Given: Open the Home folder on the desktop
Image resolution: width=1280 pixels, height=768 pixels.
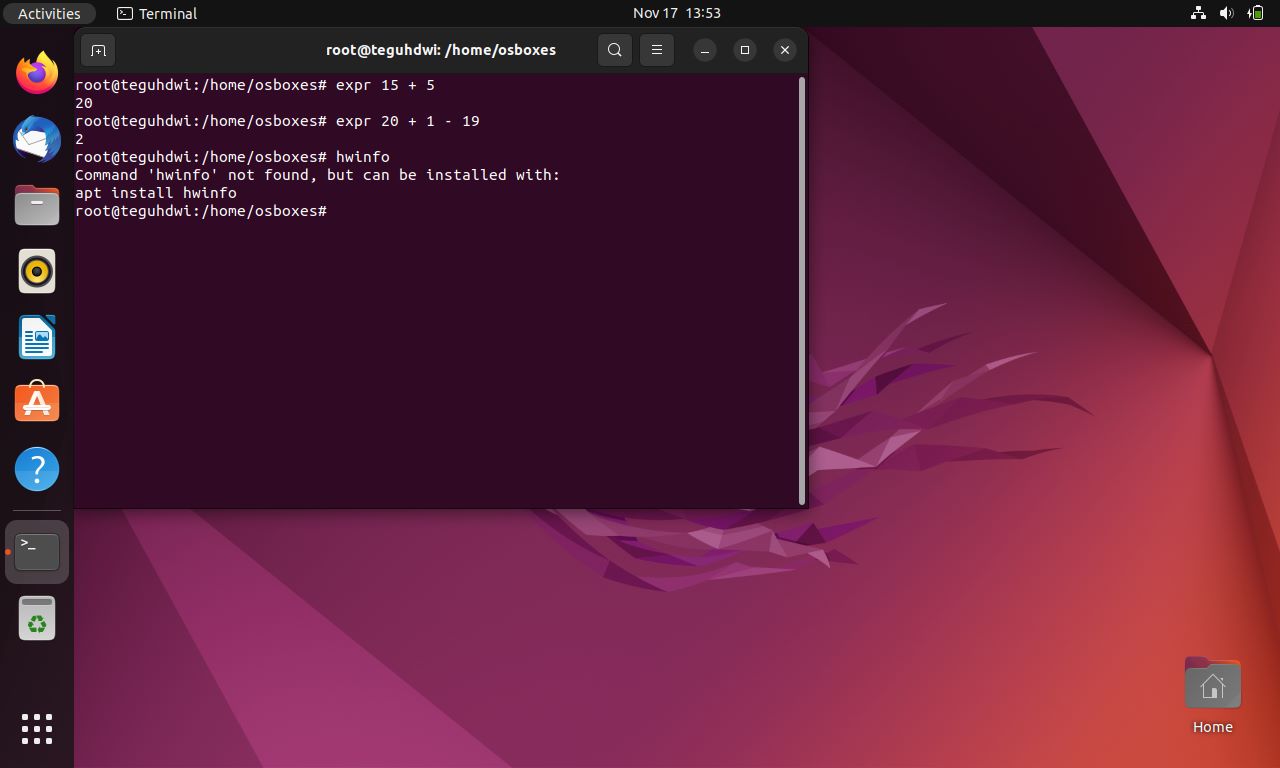Looking at the screenshot, I should [x=1212, y=684].
